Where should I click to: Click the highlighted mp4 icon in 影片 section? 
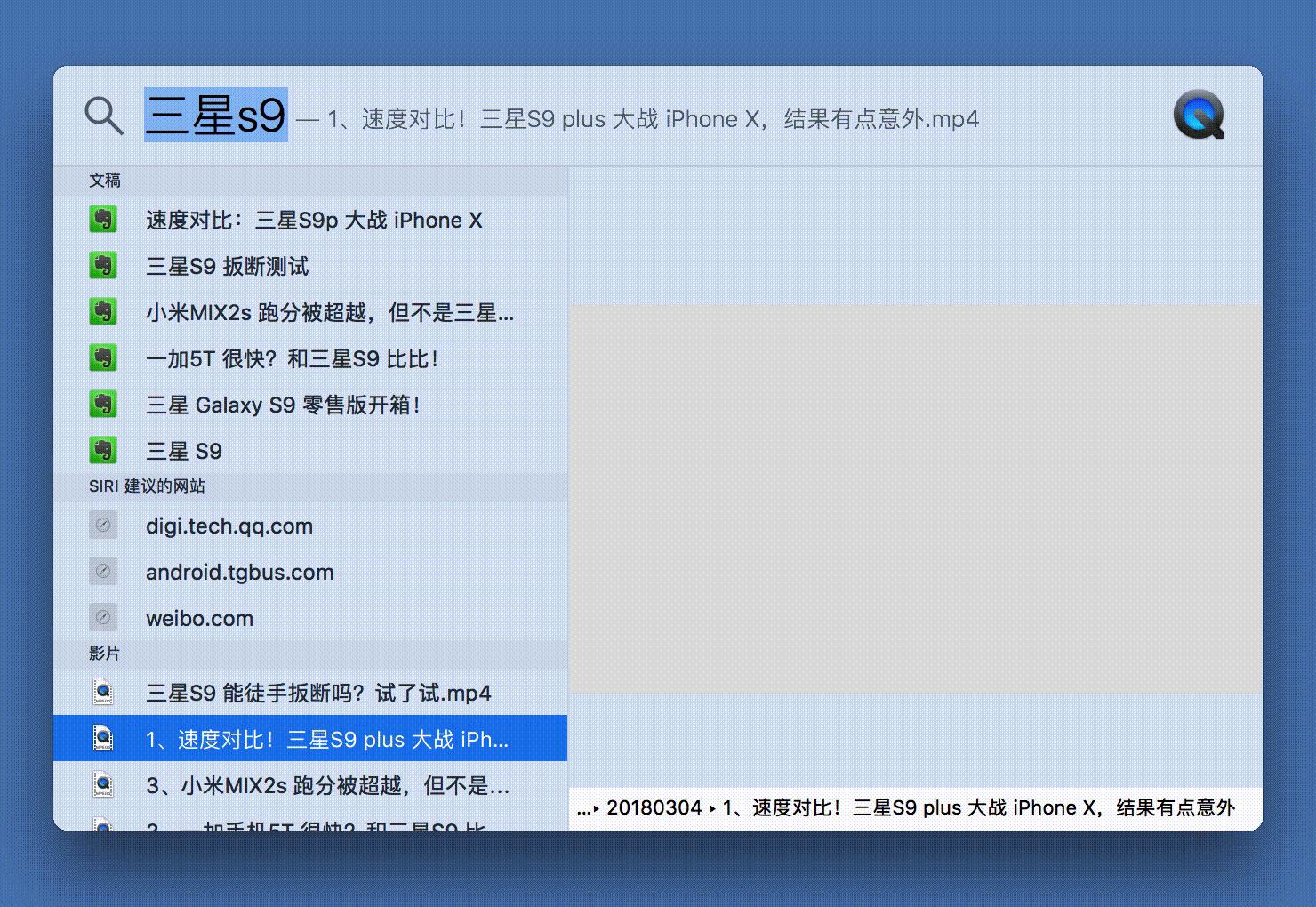(x=103, y=738)
